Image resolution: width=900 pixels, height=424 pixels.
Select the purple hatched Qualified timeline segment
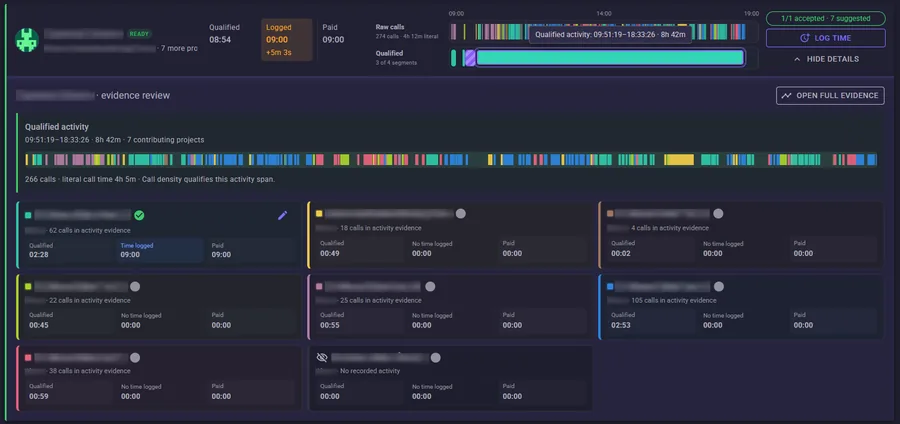click(470, 58)
